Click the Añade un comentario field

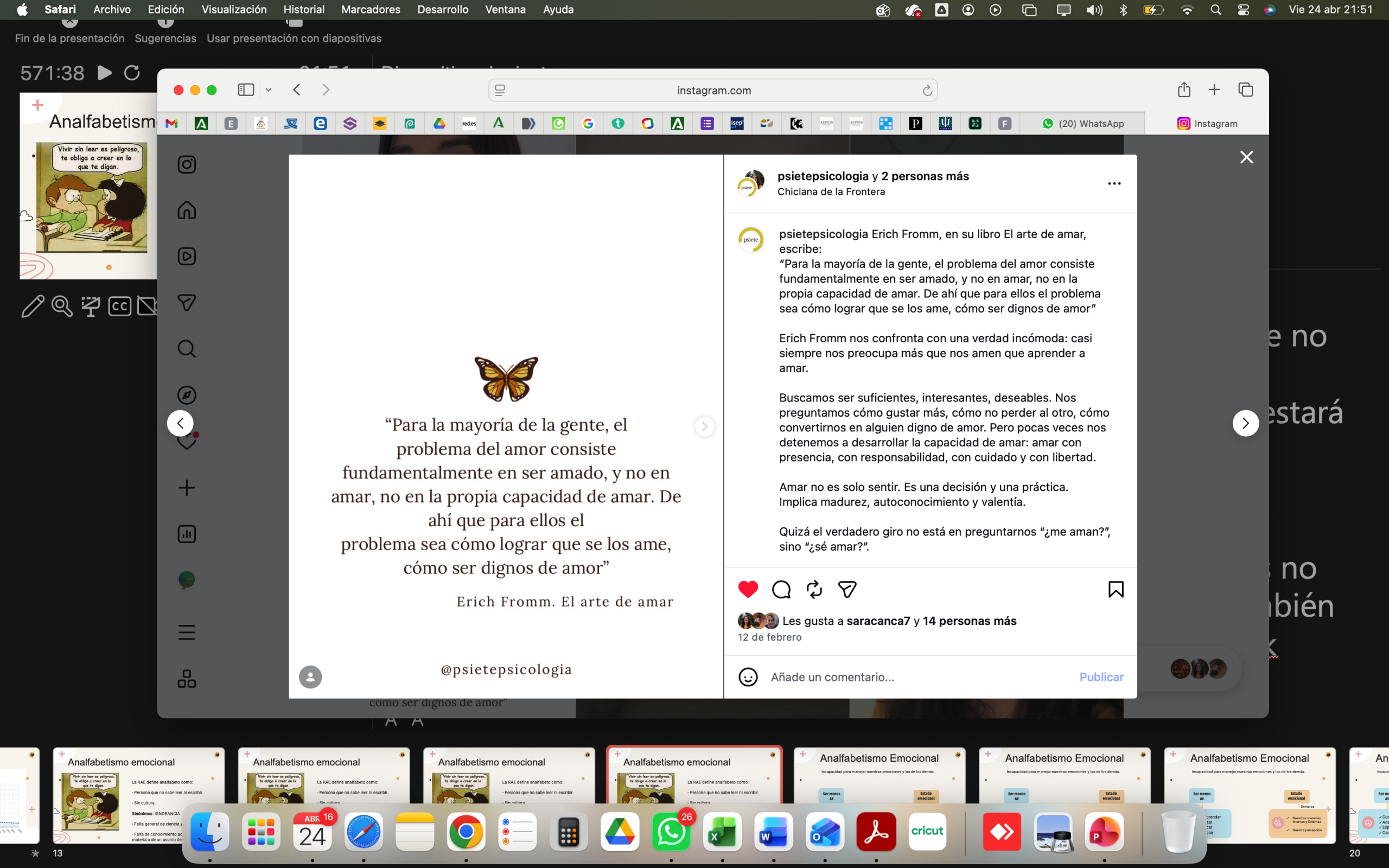pyautogui.click(x=919, y=677)
